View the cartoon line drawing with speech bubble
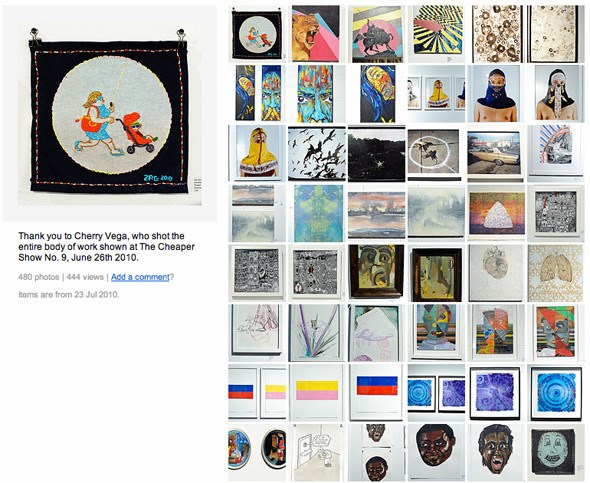590x483 pixels. [315, 453]
